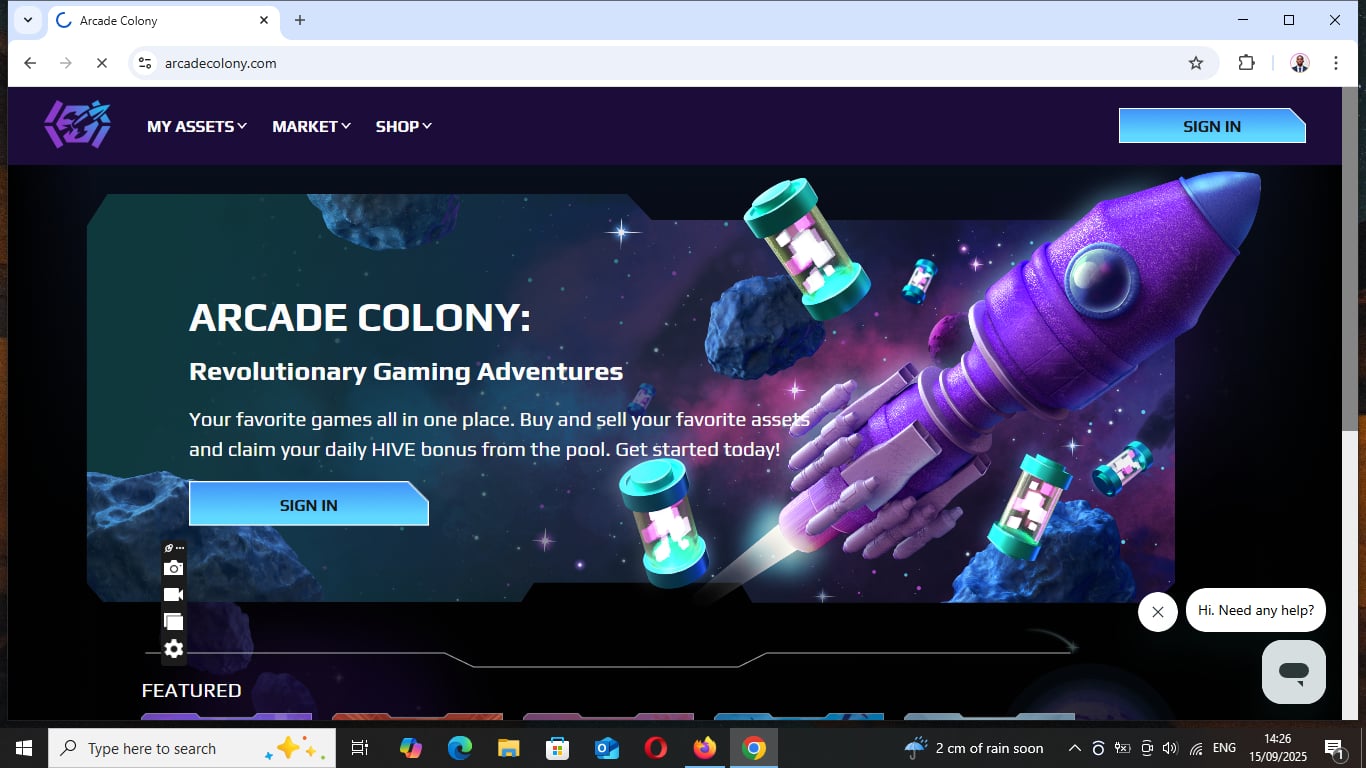This screenshot has width=1366, height=768.
Task: Open the tab search dropdown arrow
Action: 26,20
